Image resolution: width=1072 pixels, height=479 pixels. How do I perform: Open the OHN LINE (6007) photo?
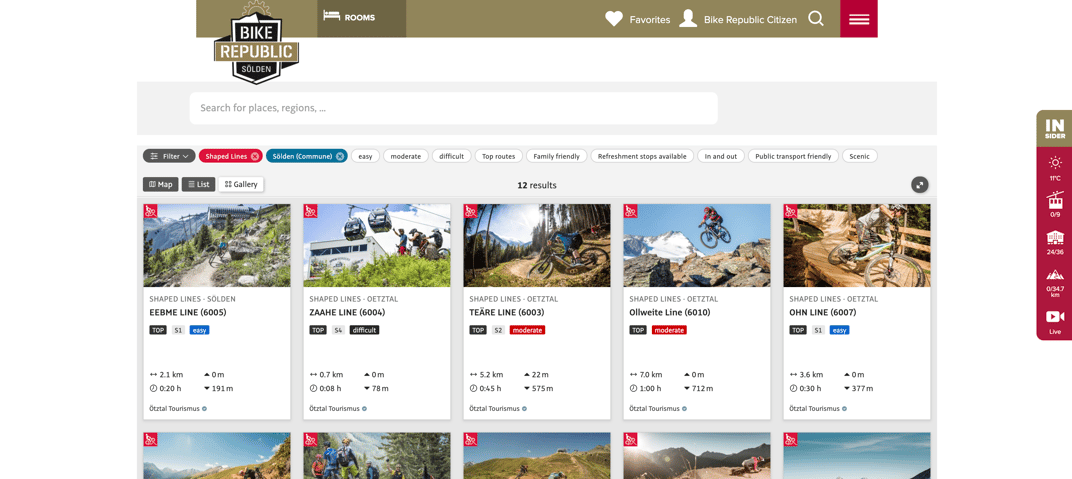tap(857, 245)
